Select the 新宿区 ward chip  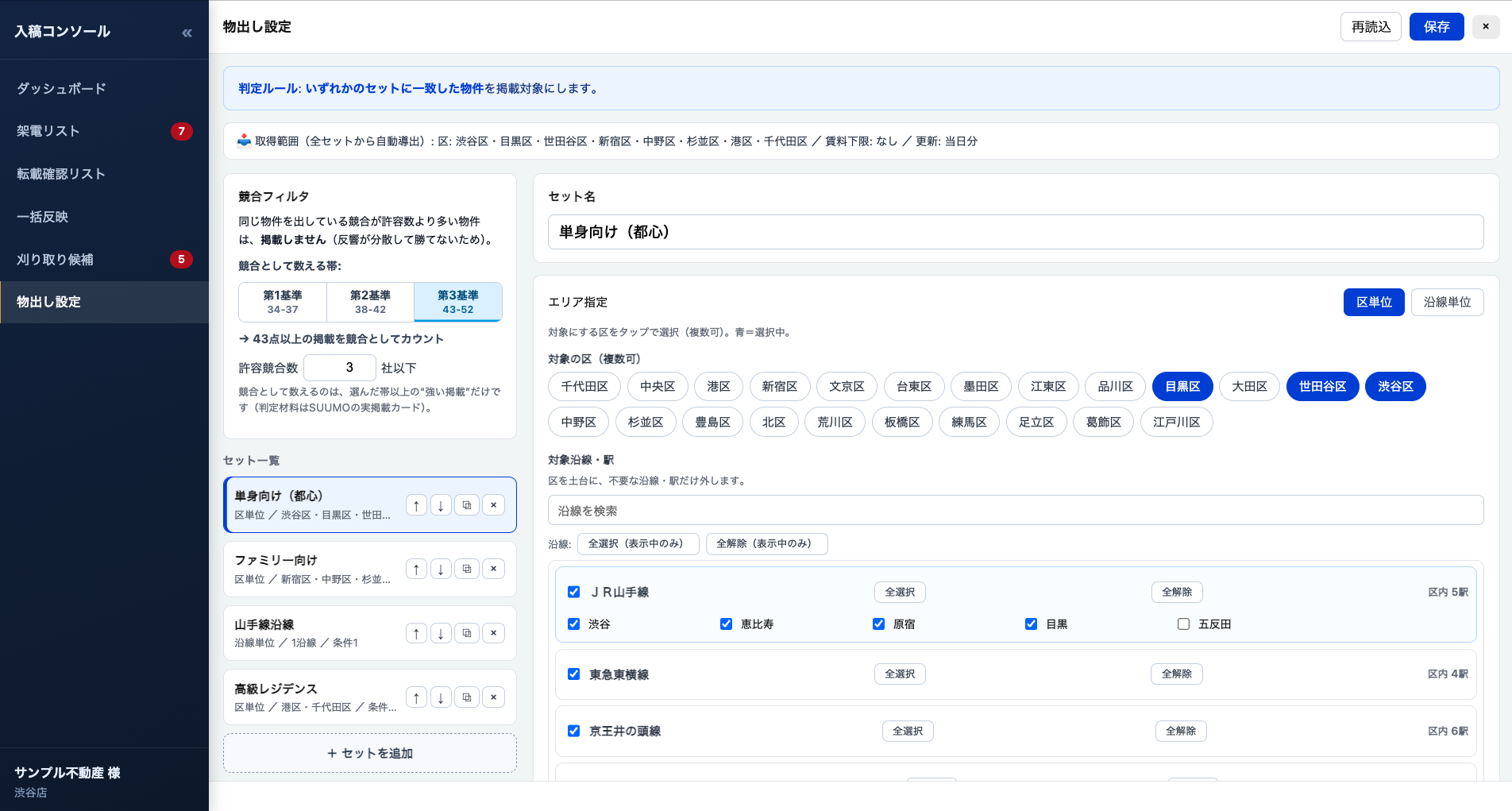point(779,387)
